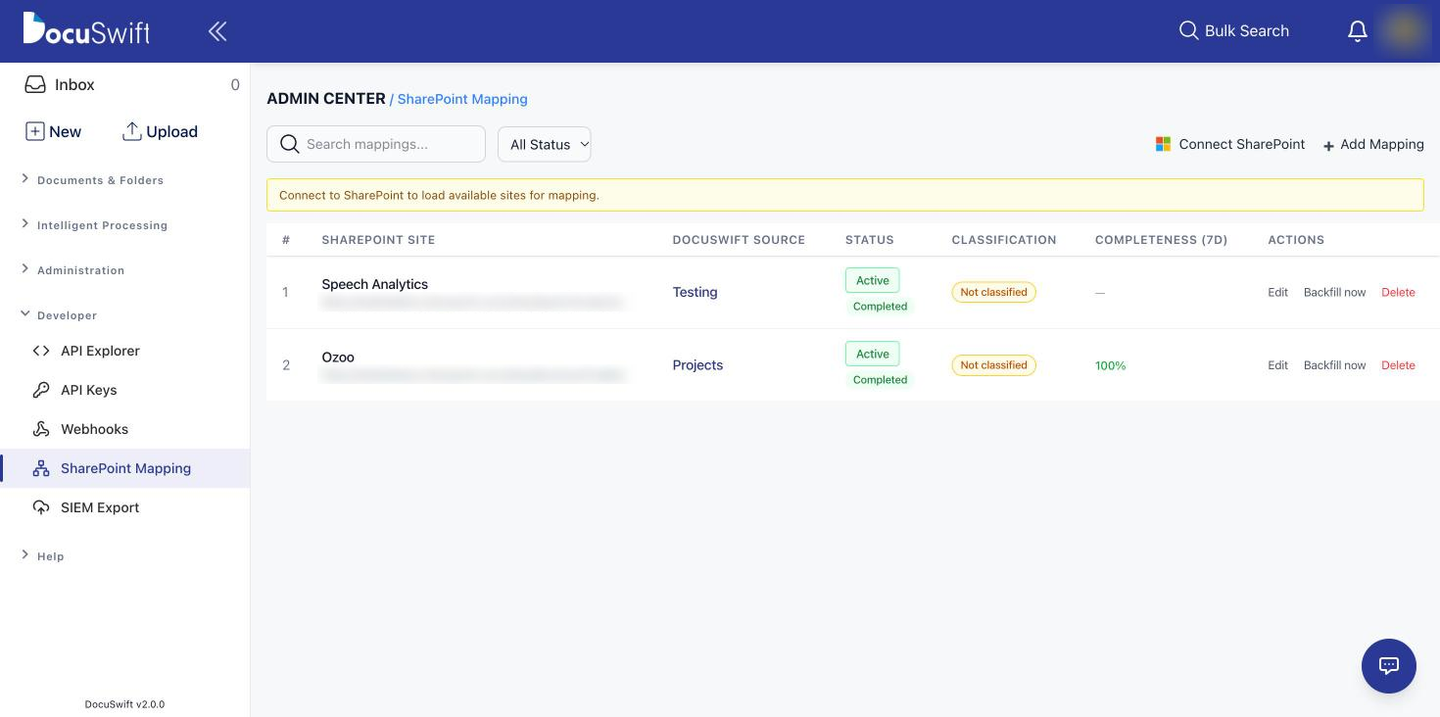Delete the Ozoo mapping
Image resolution: width=1440 pixels, height=717 pixels.
1398,365
